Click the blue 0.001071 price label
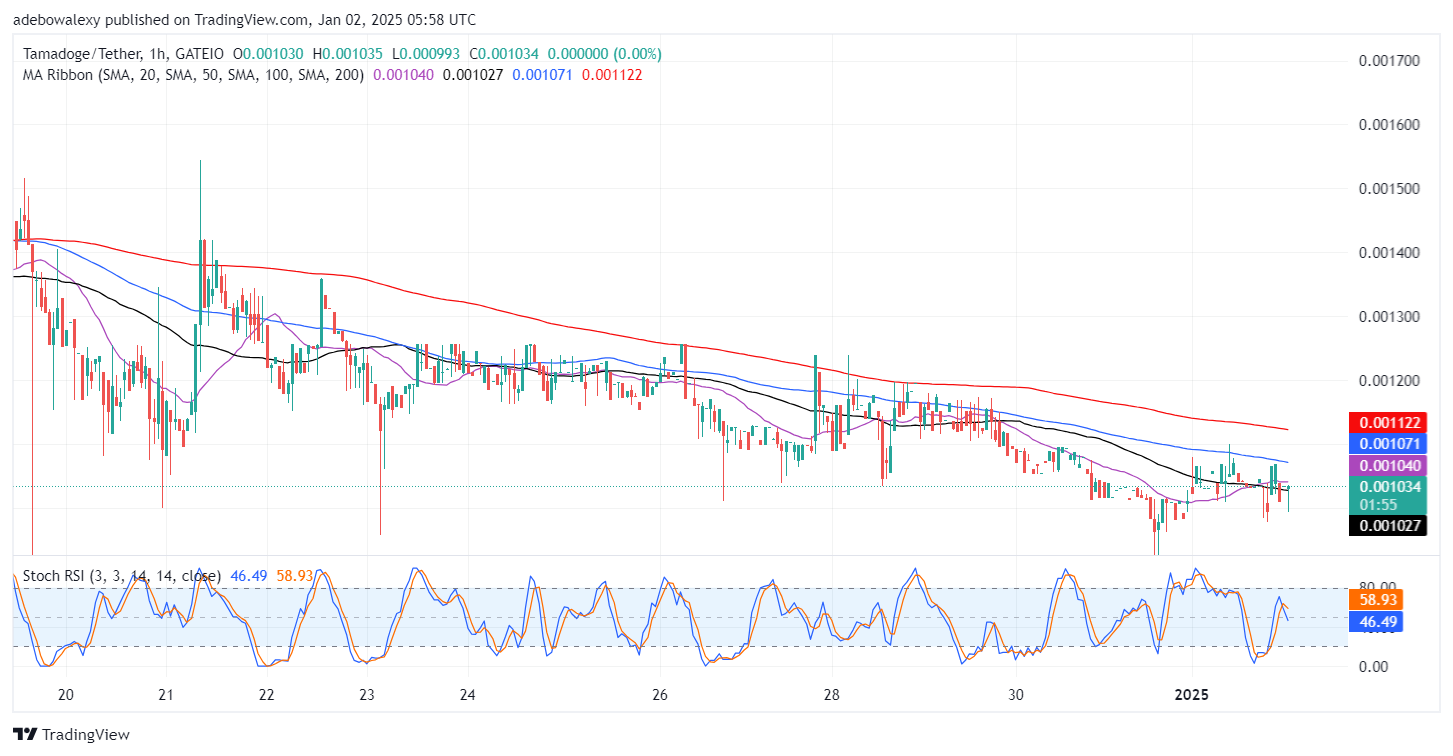1453x756 pixels. (x=1387, y=443)
